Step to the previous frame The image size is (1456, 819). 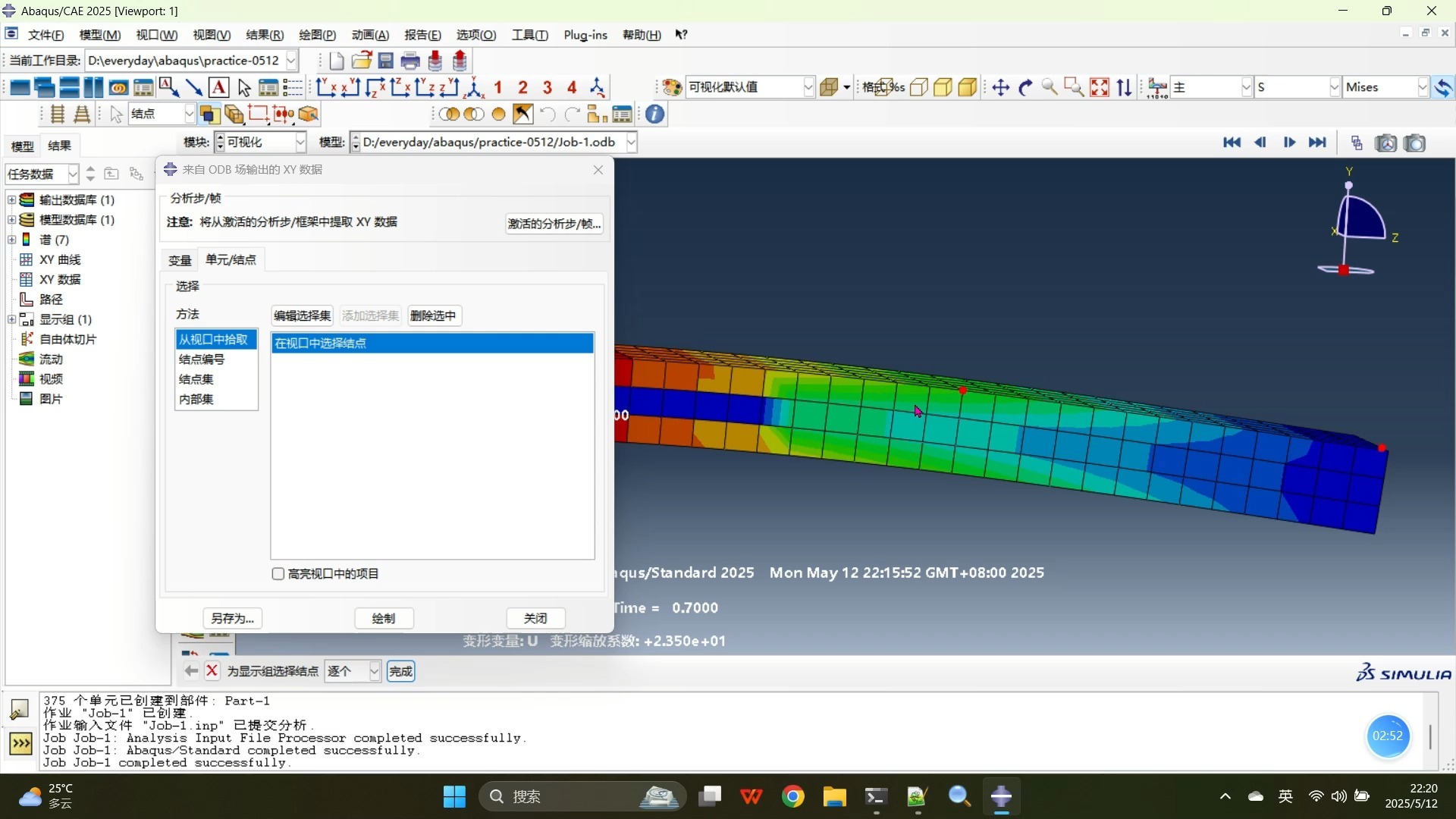(x=1260, y=143)
